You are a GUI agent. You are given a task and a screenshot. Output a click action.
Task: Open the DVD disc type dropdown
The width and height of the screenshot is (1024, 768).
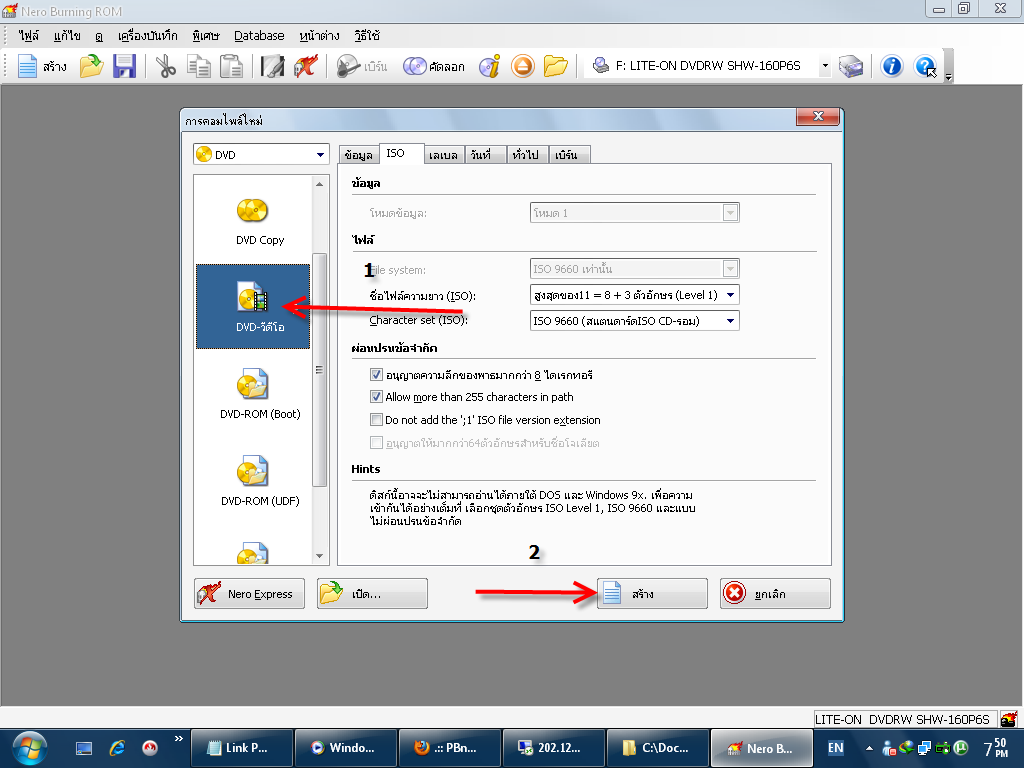click(261, 154)
